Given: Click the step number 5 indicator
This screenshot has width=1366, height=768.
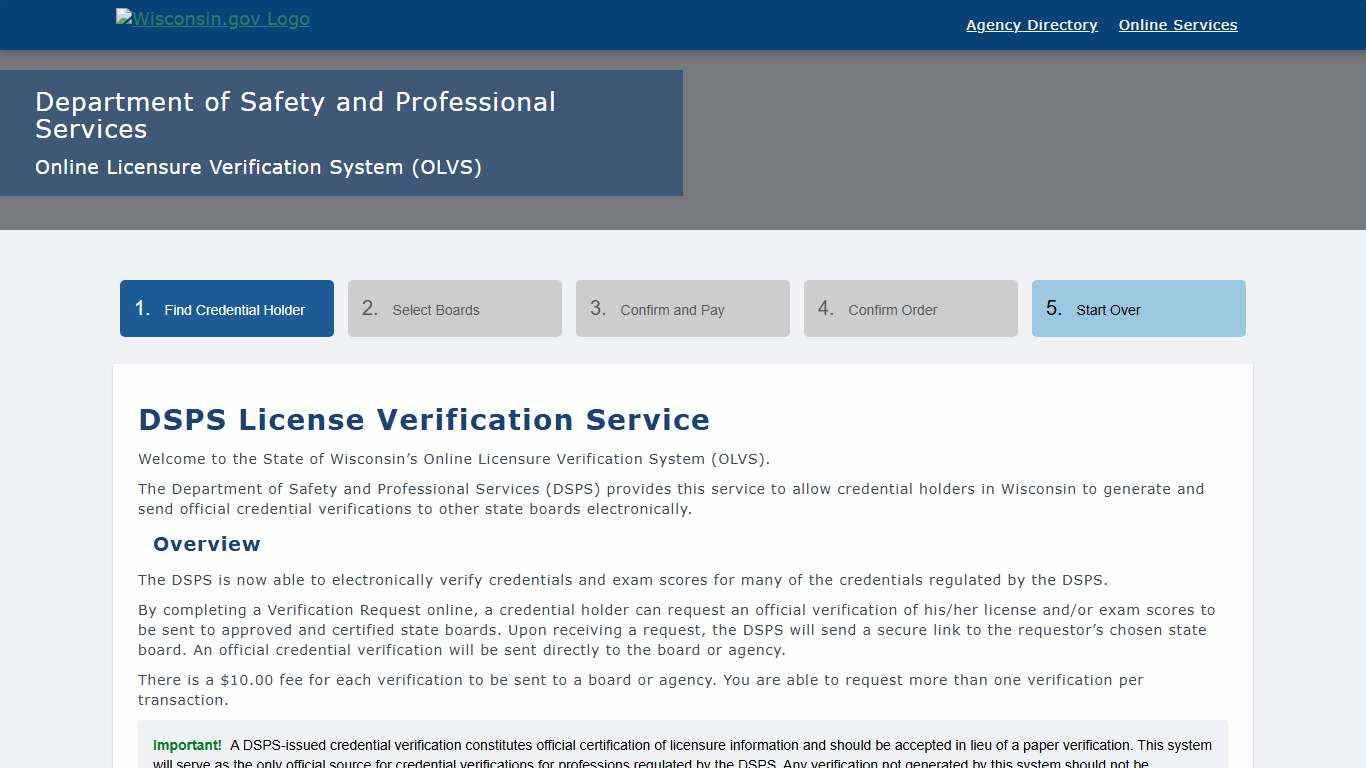Looking at the screenshot, I should tap(1052, 308).
